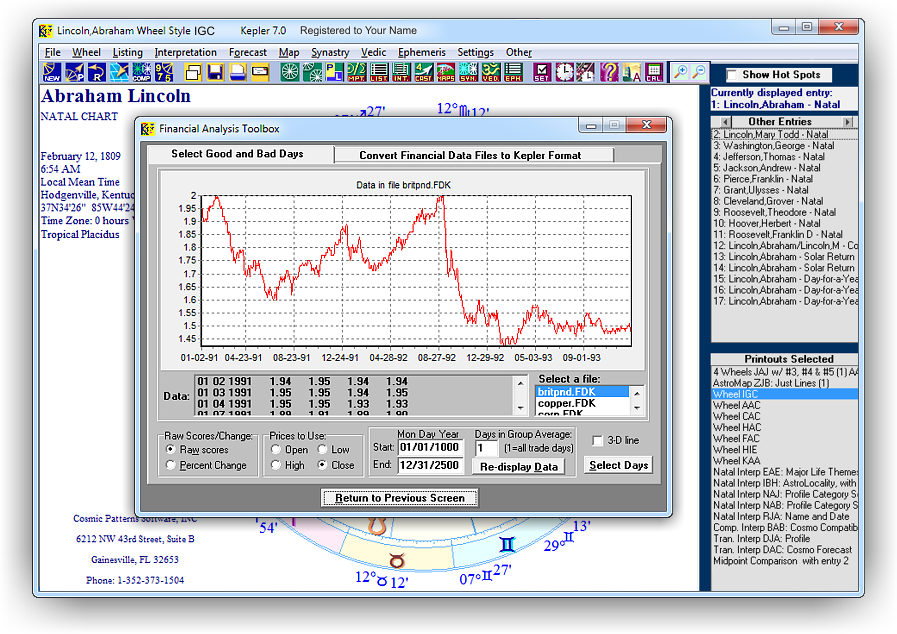Image resolution: width=897 pixels, height=634 pixels.
Task: Enable the 3-D line checkbox
Action: pyautogui.click(x=597, y=441)
